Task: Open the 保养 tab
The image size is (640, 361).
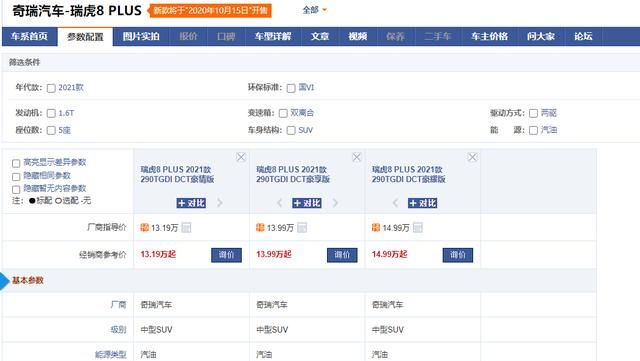Action: click(395, 36)
